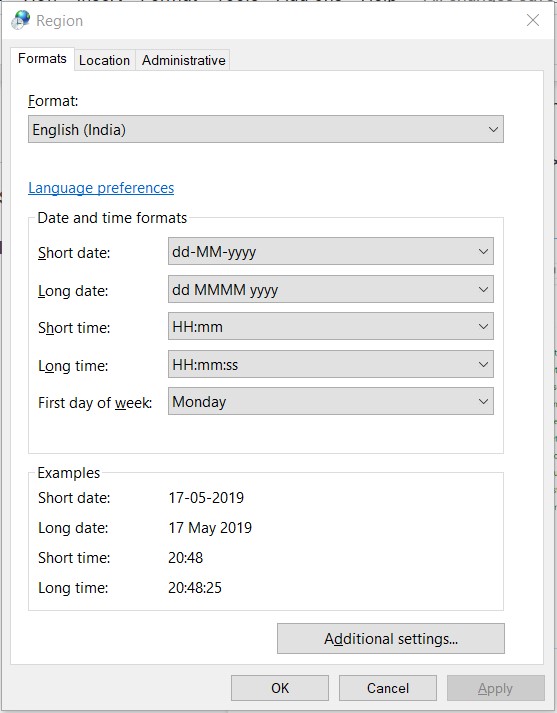Click the Apply button
The image size is (557, 713).
pos(496,688)
